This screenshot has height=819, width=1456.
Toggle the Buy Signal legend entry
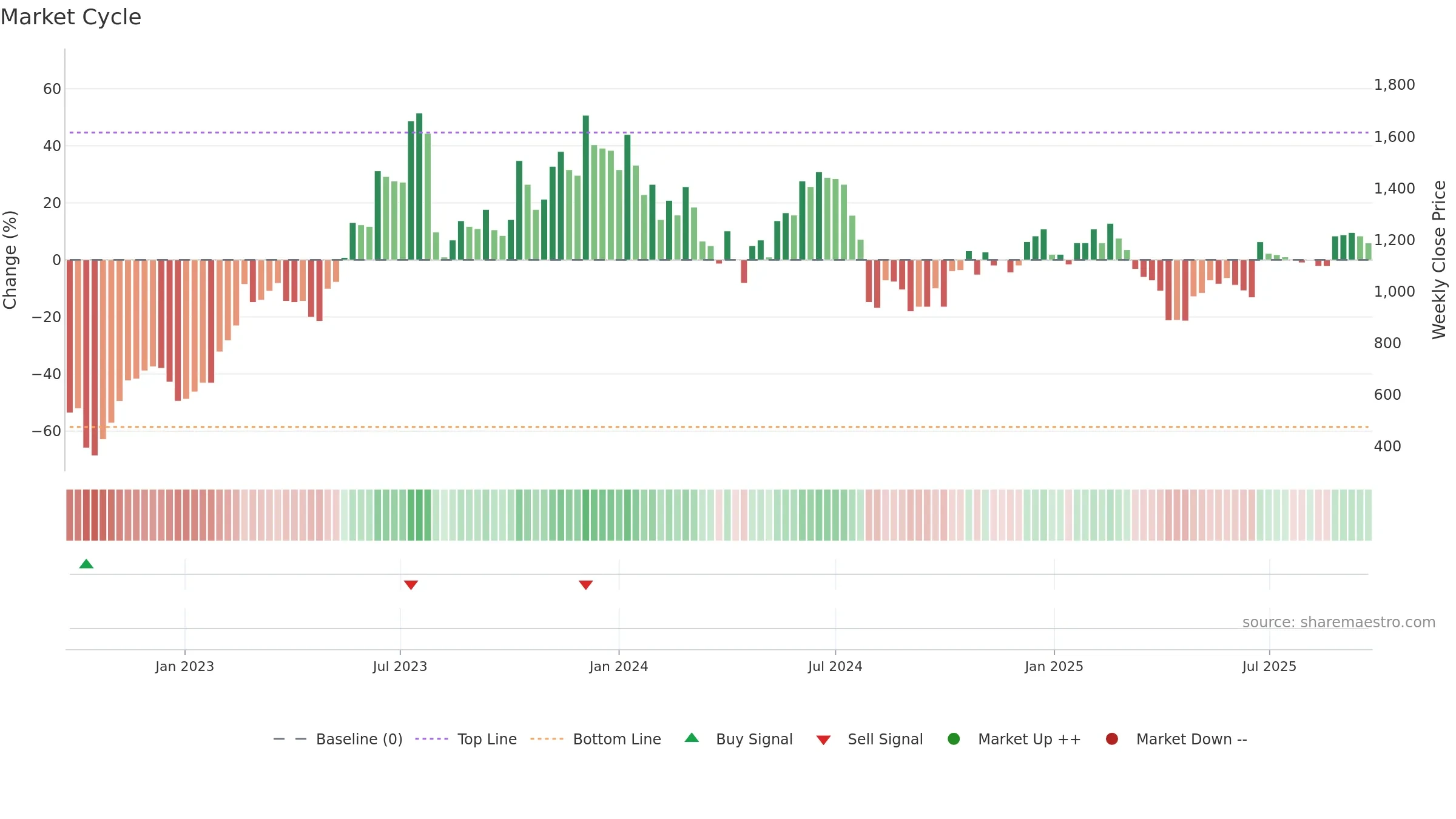click(x=738, y=739)
